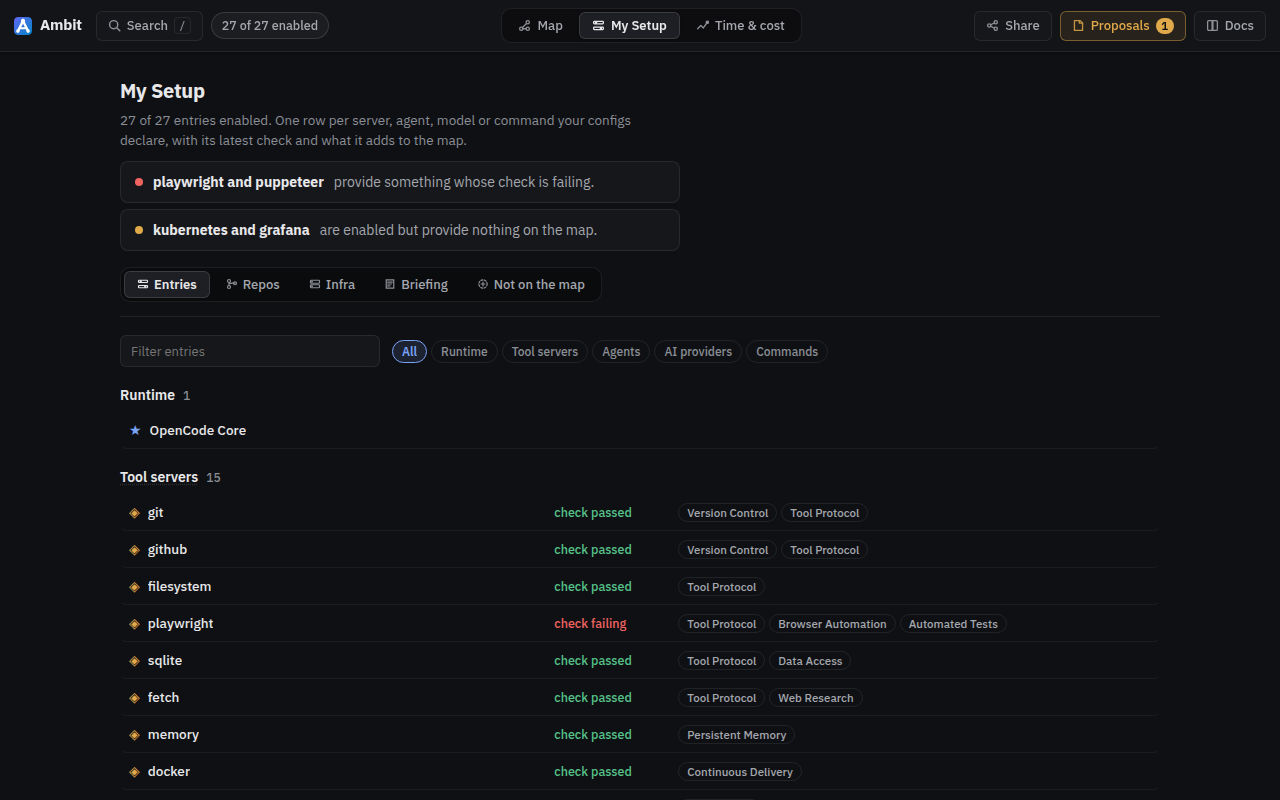Open Proposals with one pending

(x=1123, y=26)
